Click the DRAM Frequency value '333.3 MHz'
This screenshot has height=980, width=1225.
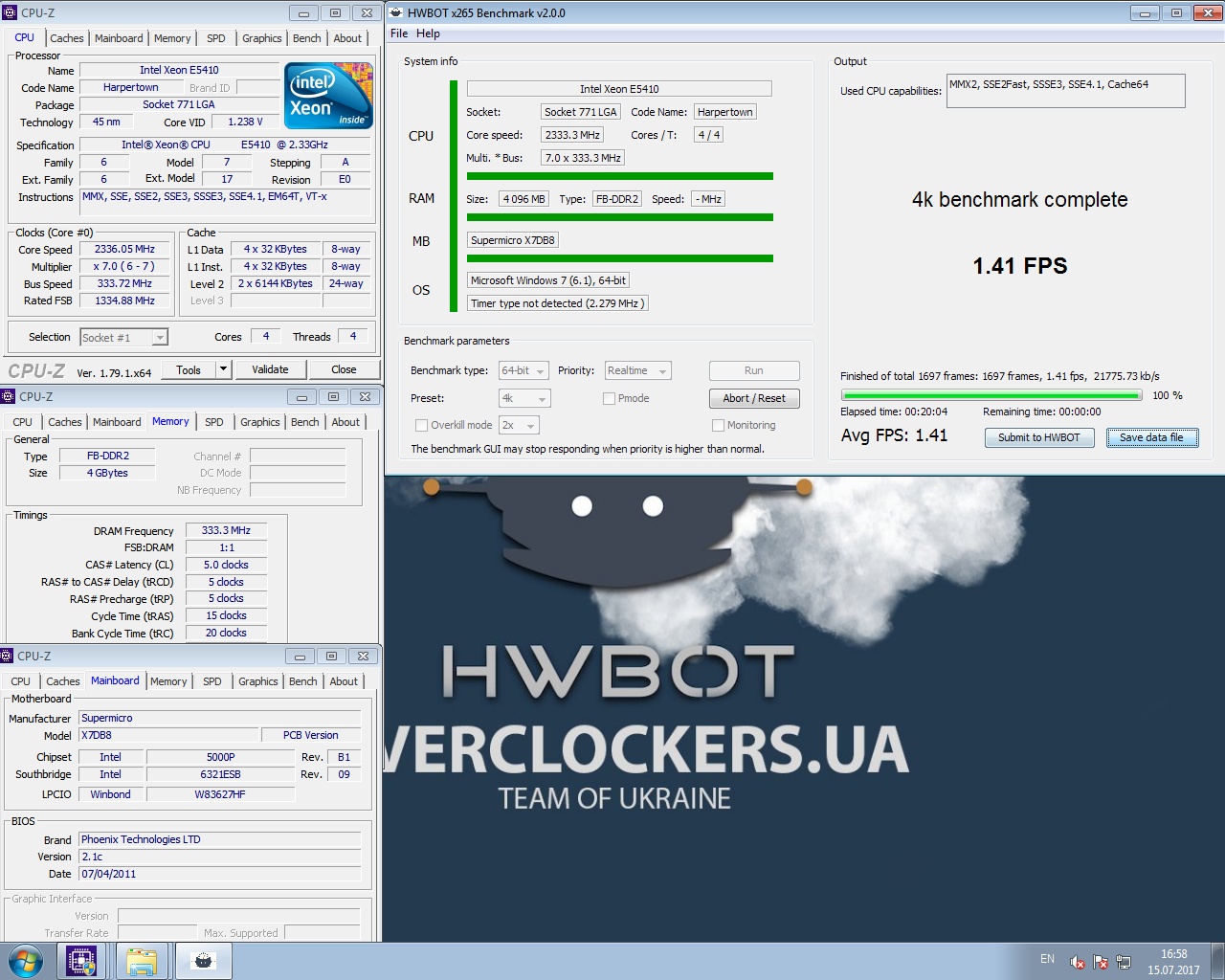226,530
